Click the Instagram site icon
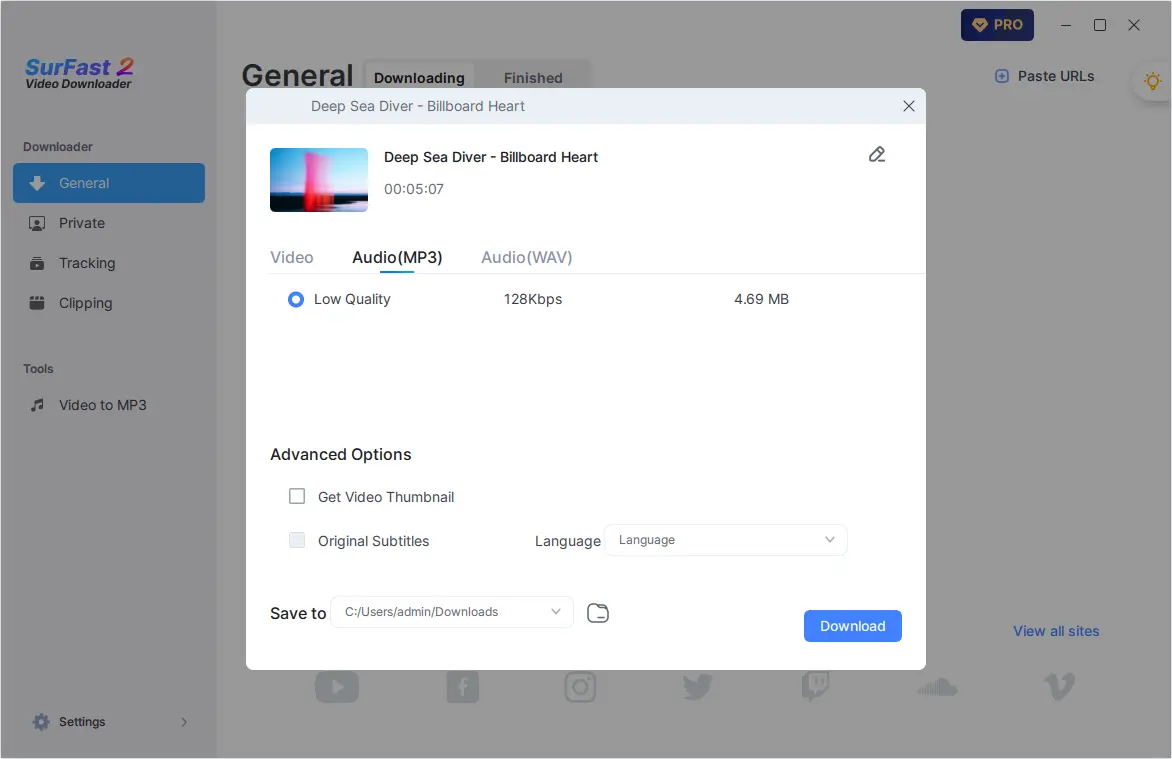 pos(580,686)
